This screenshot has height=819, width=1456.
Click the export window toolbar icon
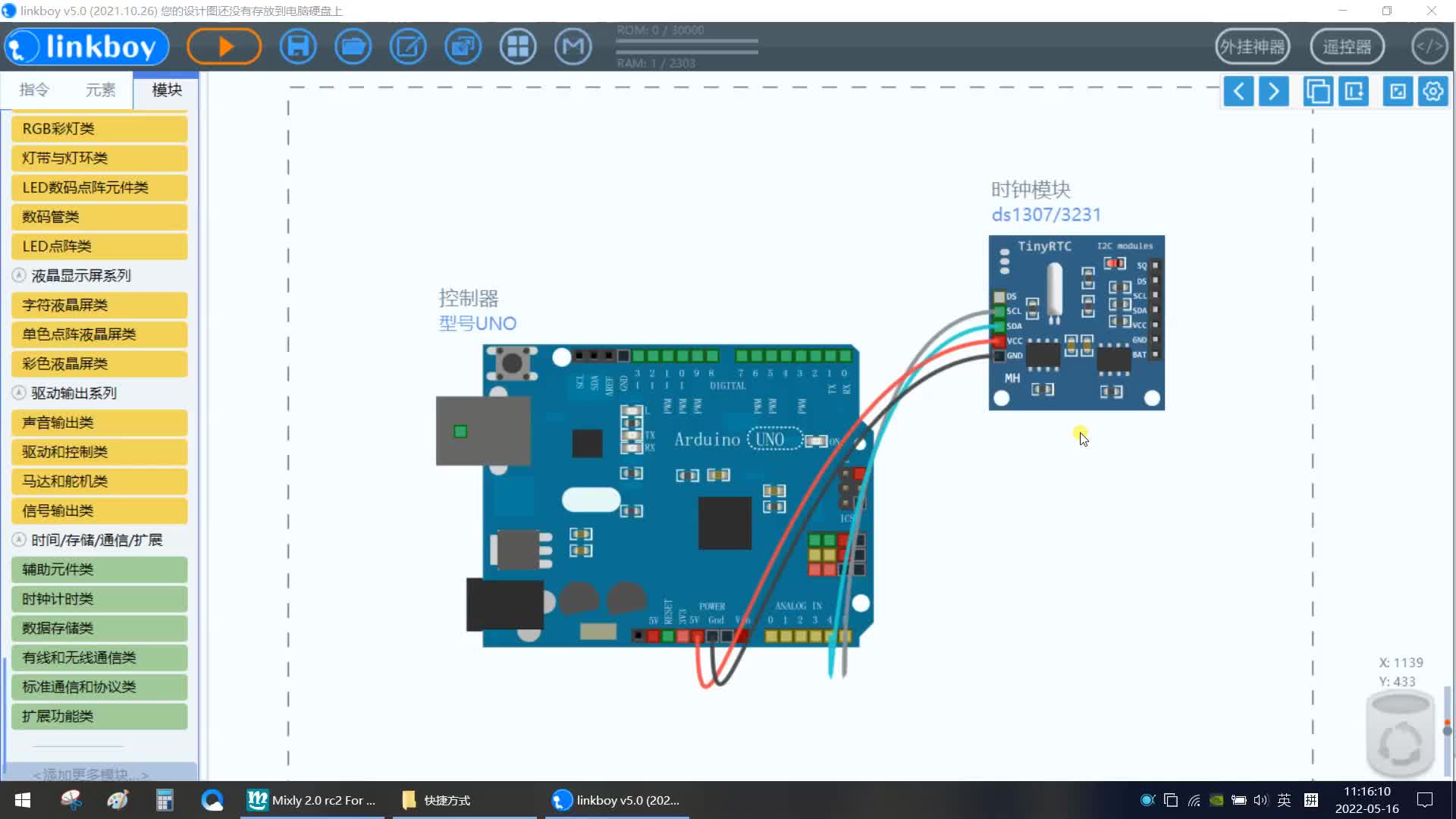coord(463,47)
